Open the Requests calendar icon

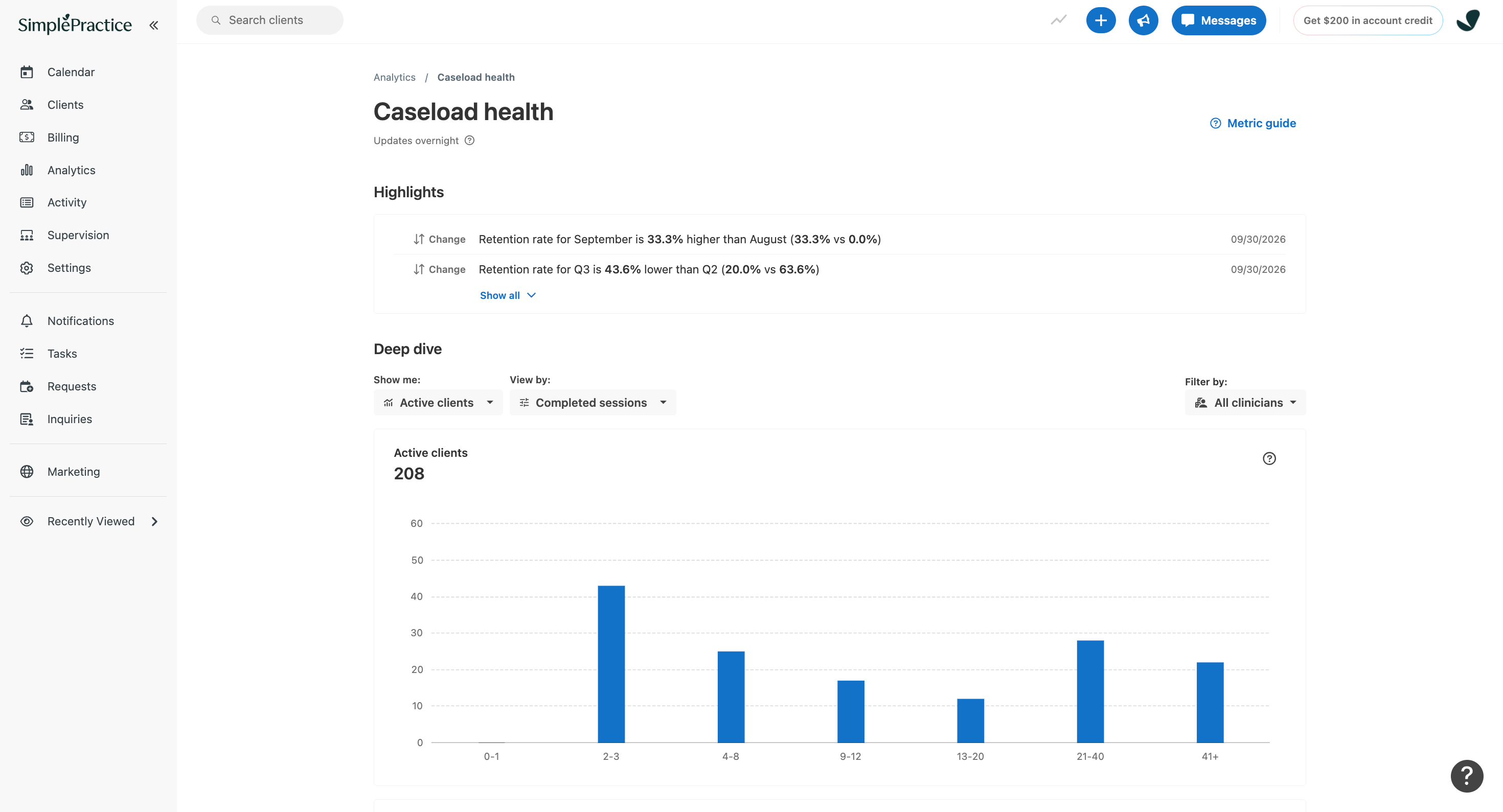point(27,386)
